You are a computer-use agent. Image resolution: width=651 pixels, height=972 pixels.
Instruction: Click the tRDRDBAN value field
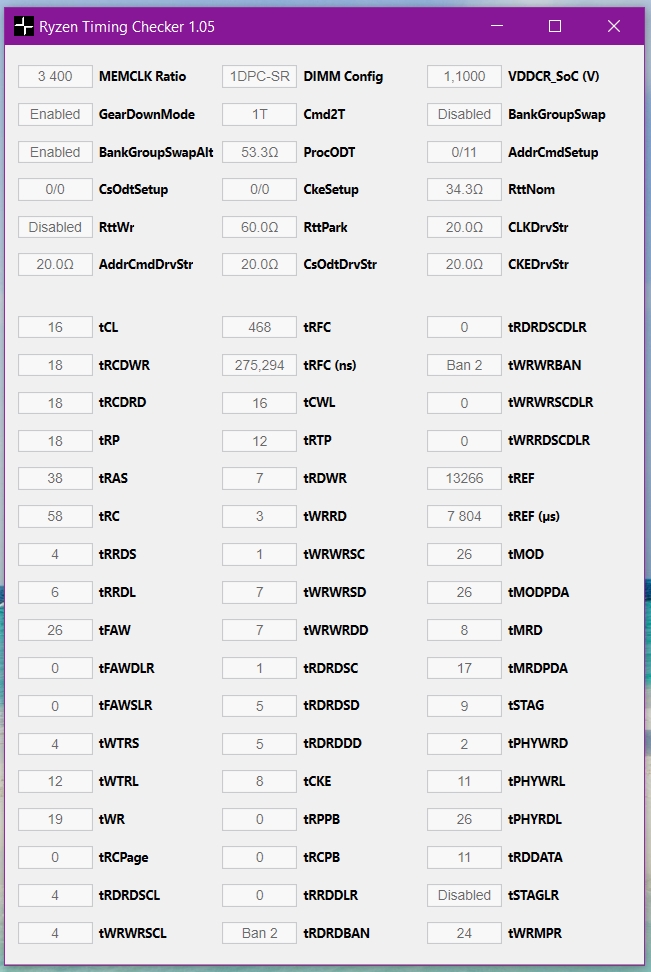(x=259, y=933)
